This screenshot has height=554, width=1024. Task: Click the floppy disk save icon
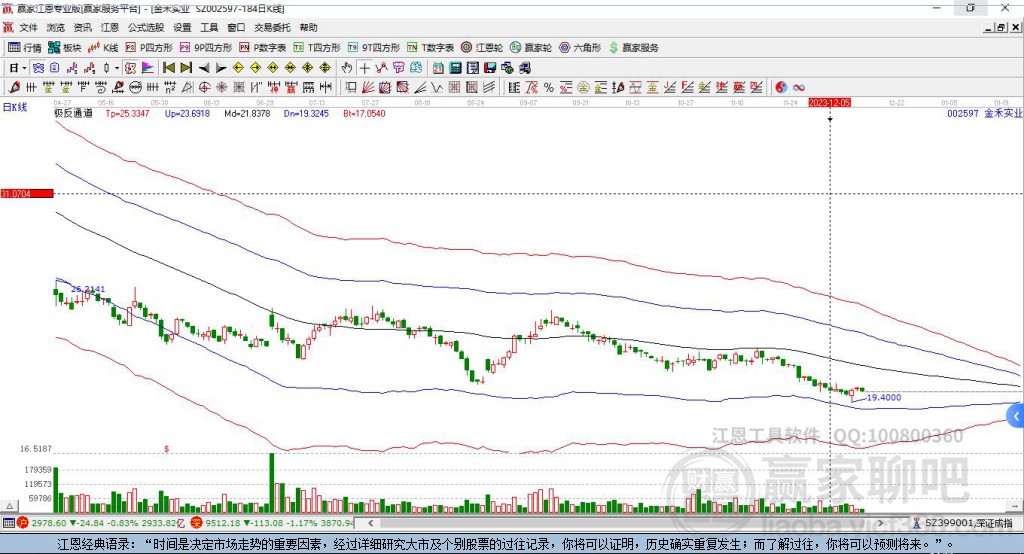point(490,68)
